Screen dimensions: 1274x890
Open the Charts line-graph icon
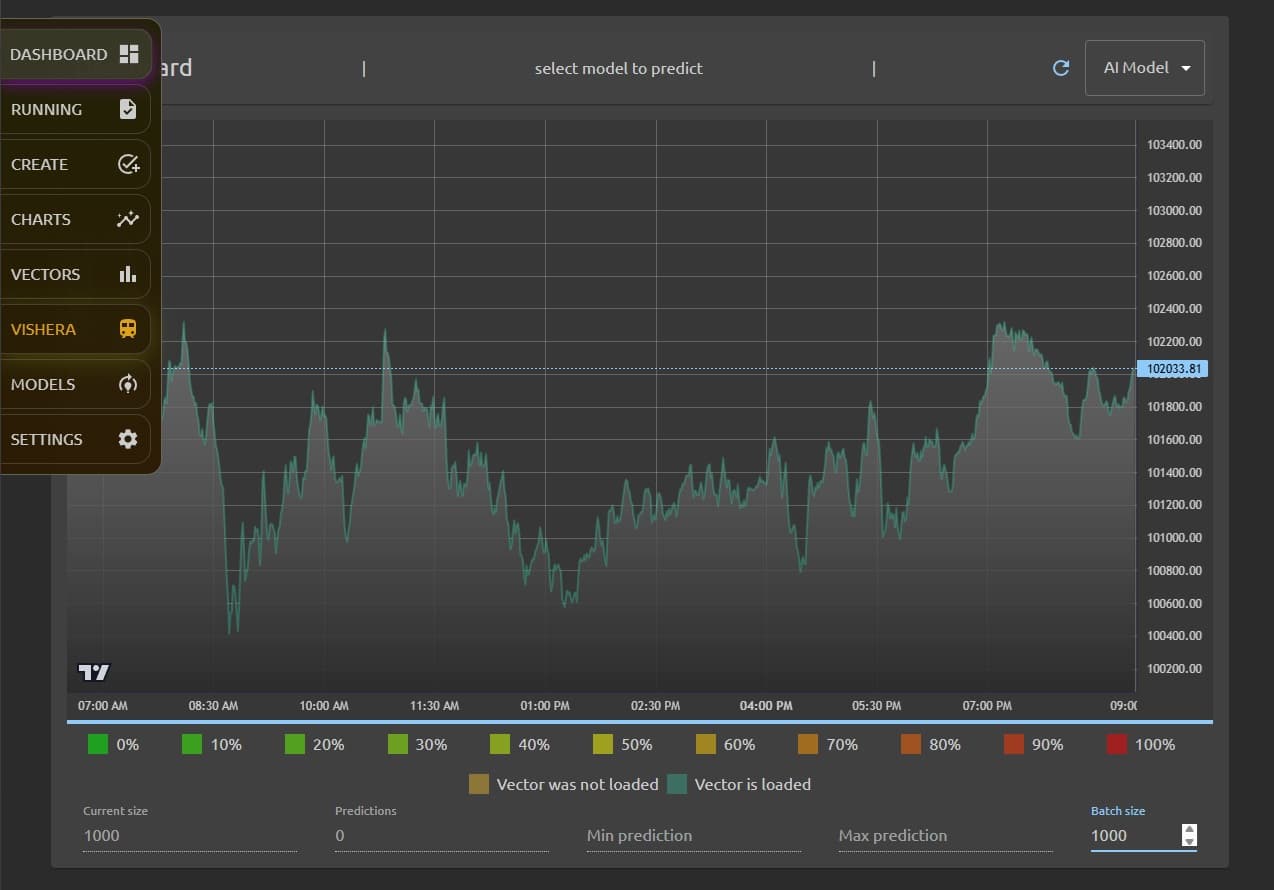(128, 219)
